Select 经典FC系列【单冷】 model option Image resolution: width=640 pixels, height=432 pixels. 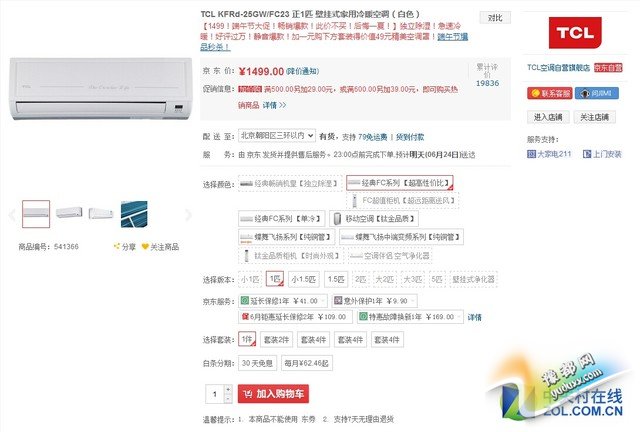pos(281,219)
